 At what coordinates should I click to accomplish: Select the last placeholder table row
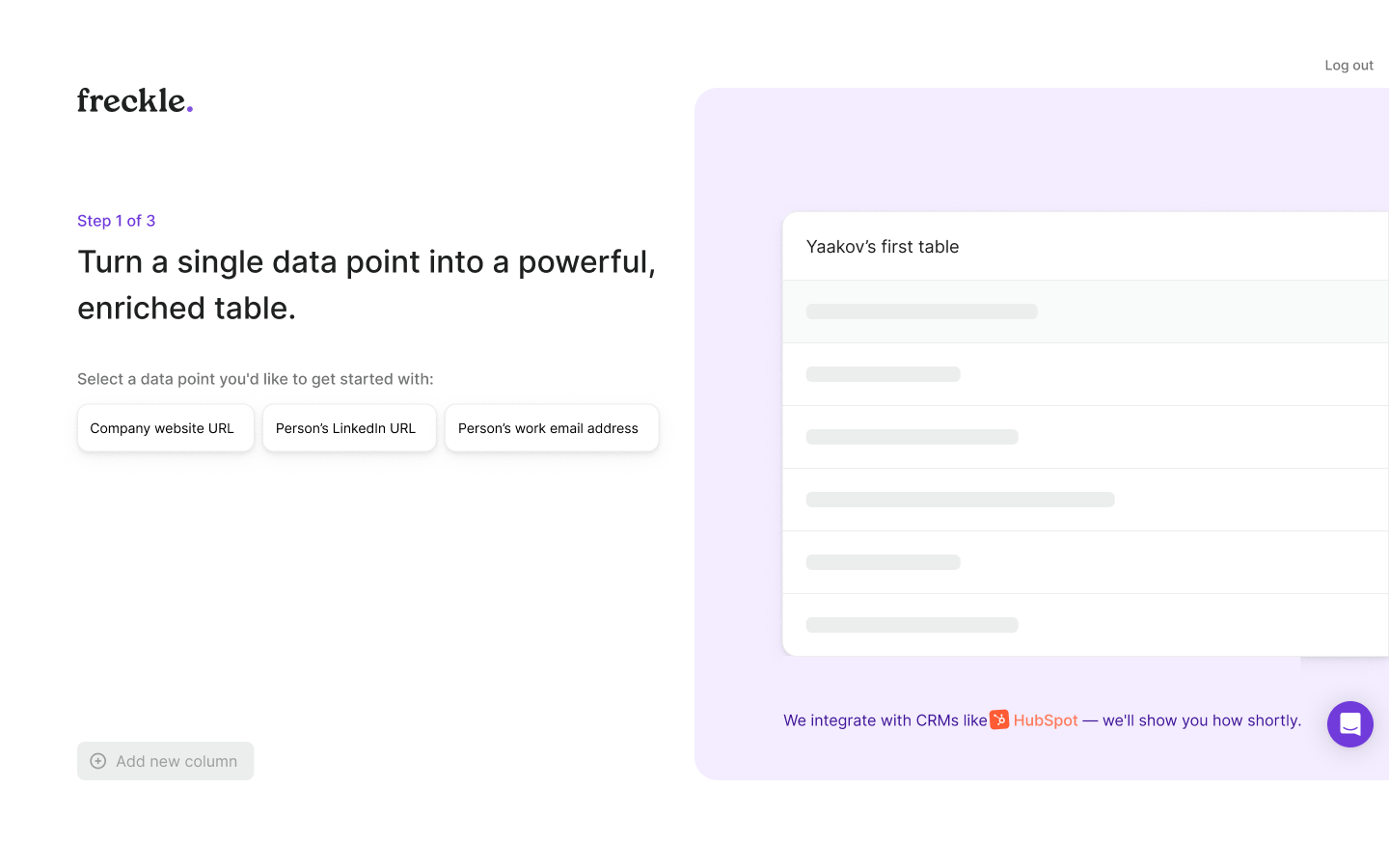(x=1085, y=625)
